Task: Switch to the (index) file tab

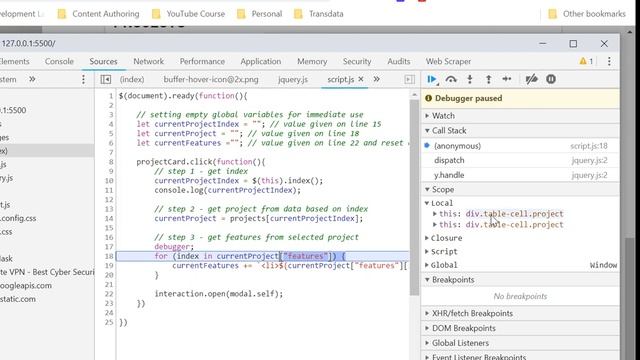Action: 132,79
